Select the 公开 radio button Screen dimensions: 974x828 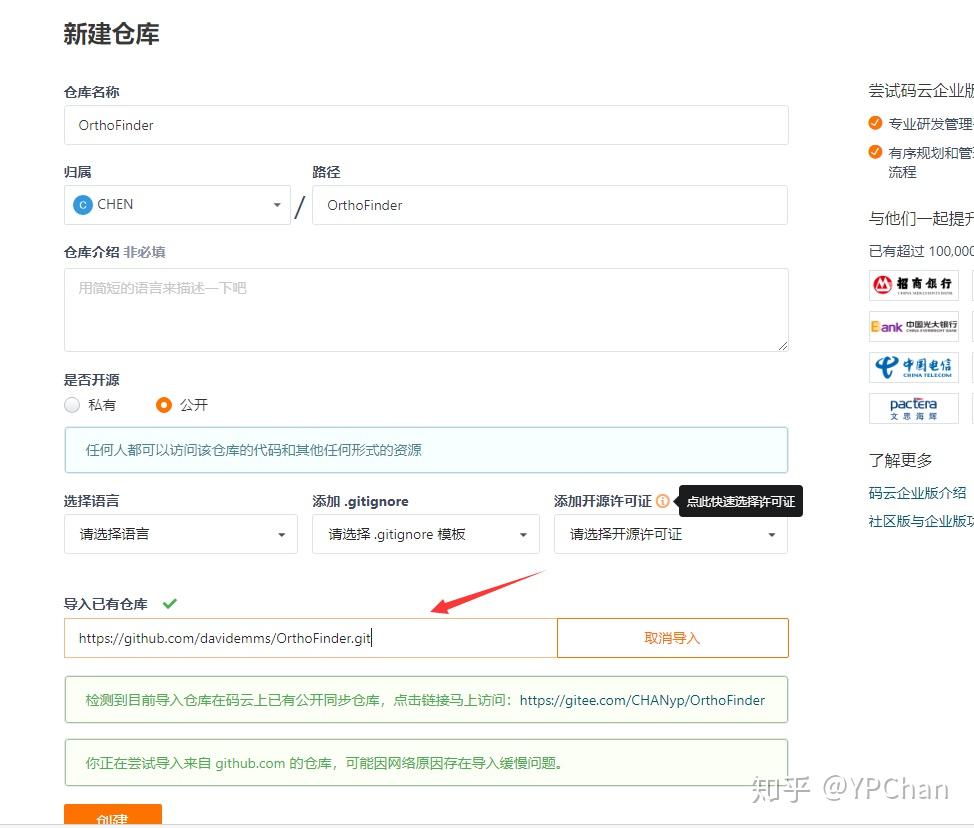tap(164, 405)
